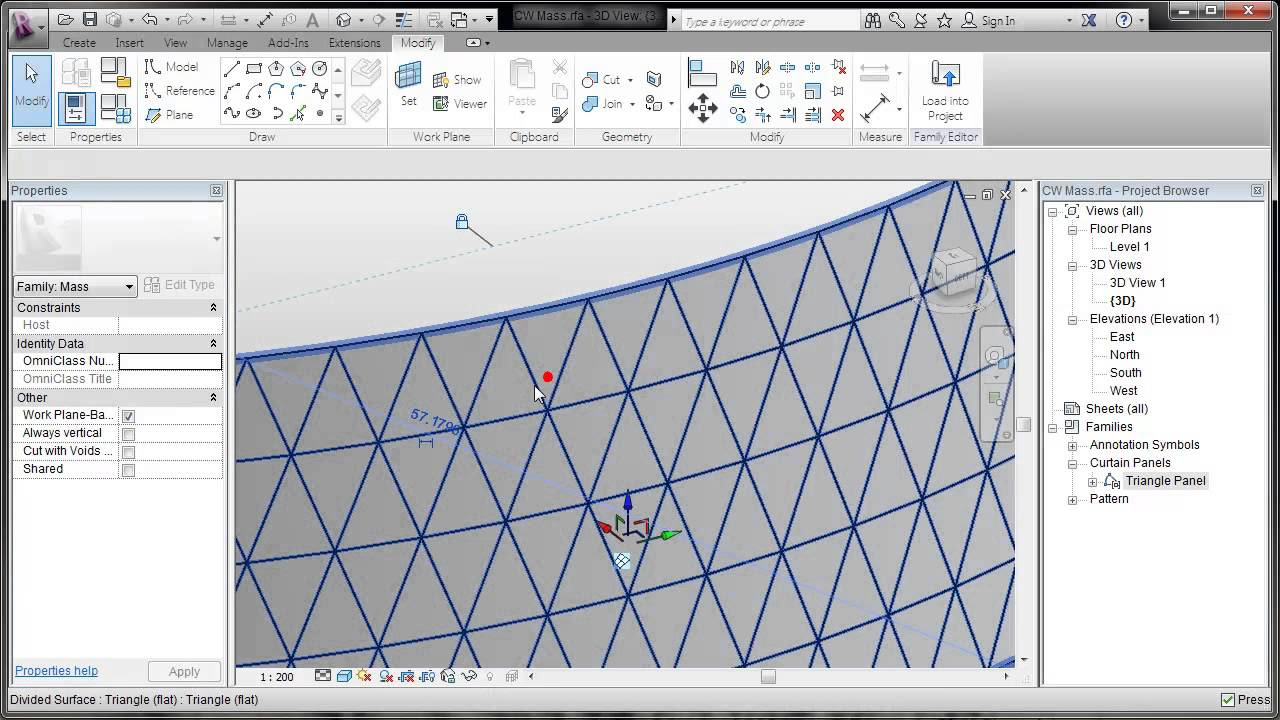Open the Properties help link
This screenshot has height=720, width=1280.
click(56, 671)
